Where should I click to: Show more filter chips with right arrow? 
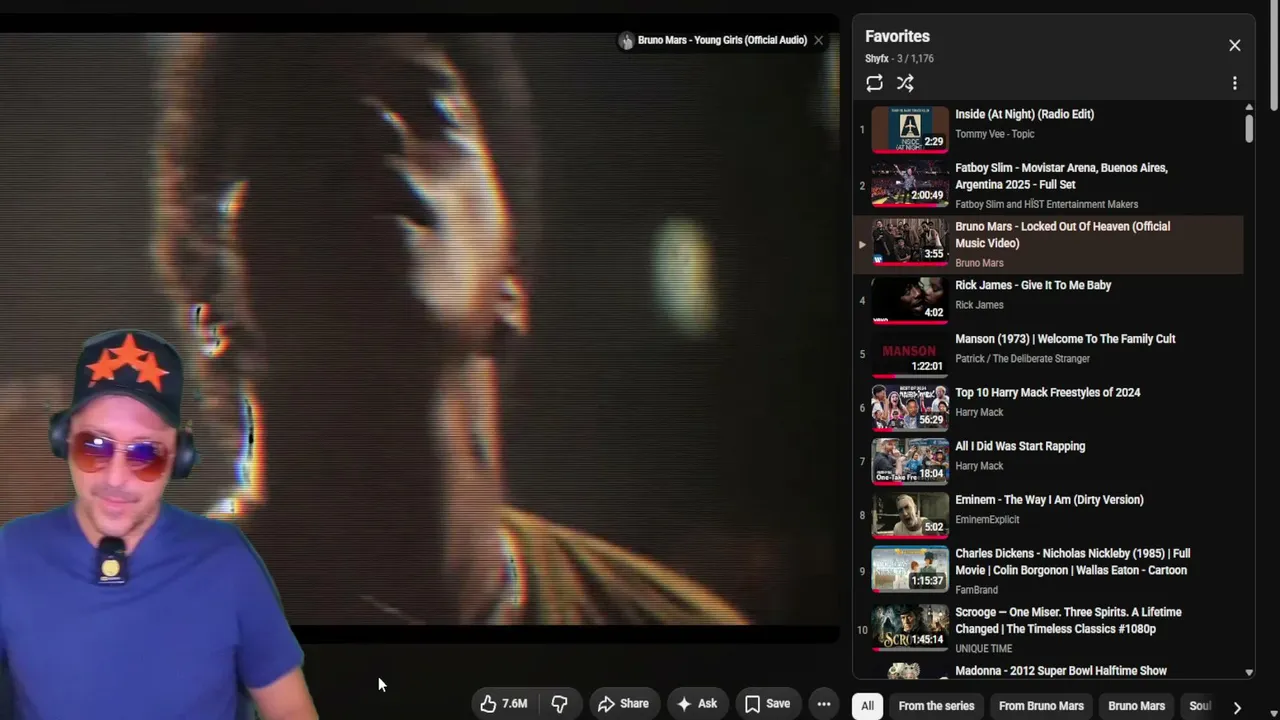1237,707
